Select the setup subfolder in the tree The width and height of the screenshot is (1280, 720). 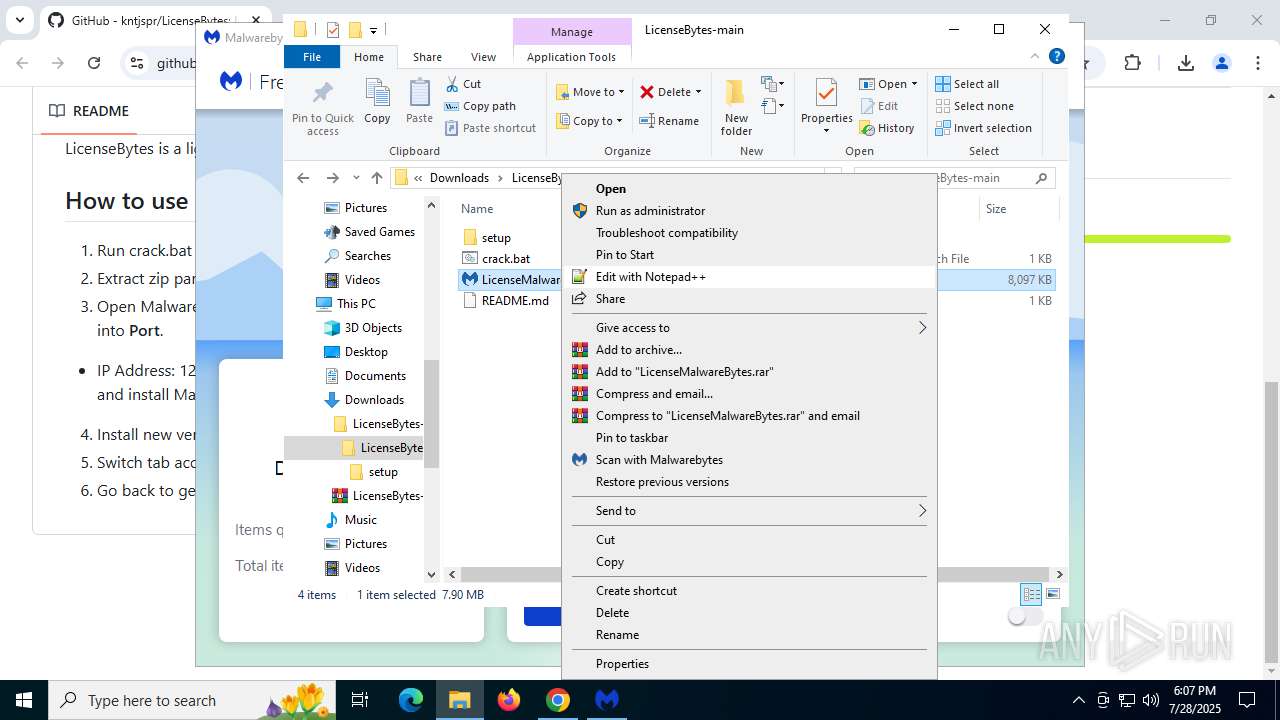[383, 471]
